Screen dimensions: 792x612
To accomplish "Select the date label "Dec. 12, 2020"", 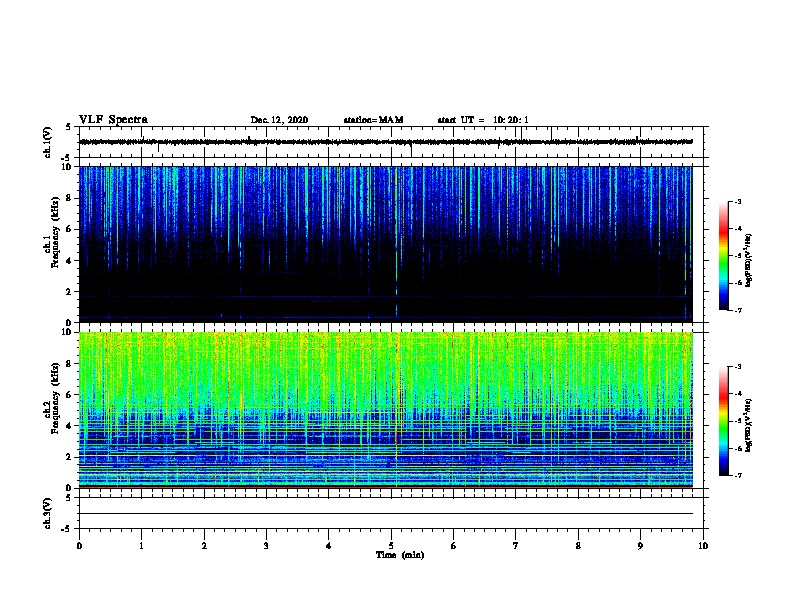I will tap(279, 120).
